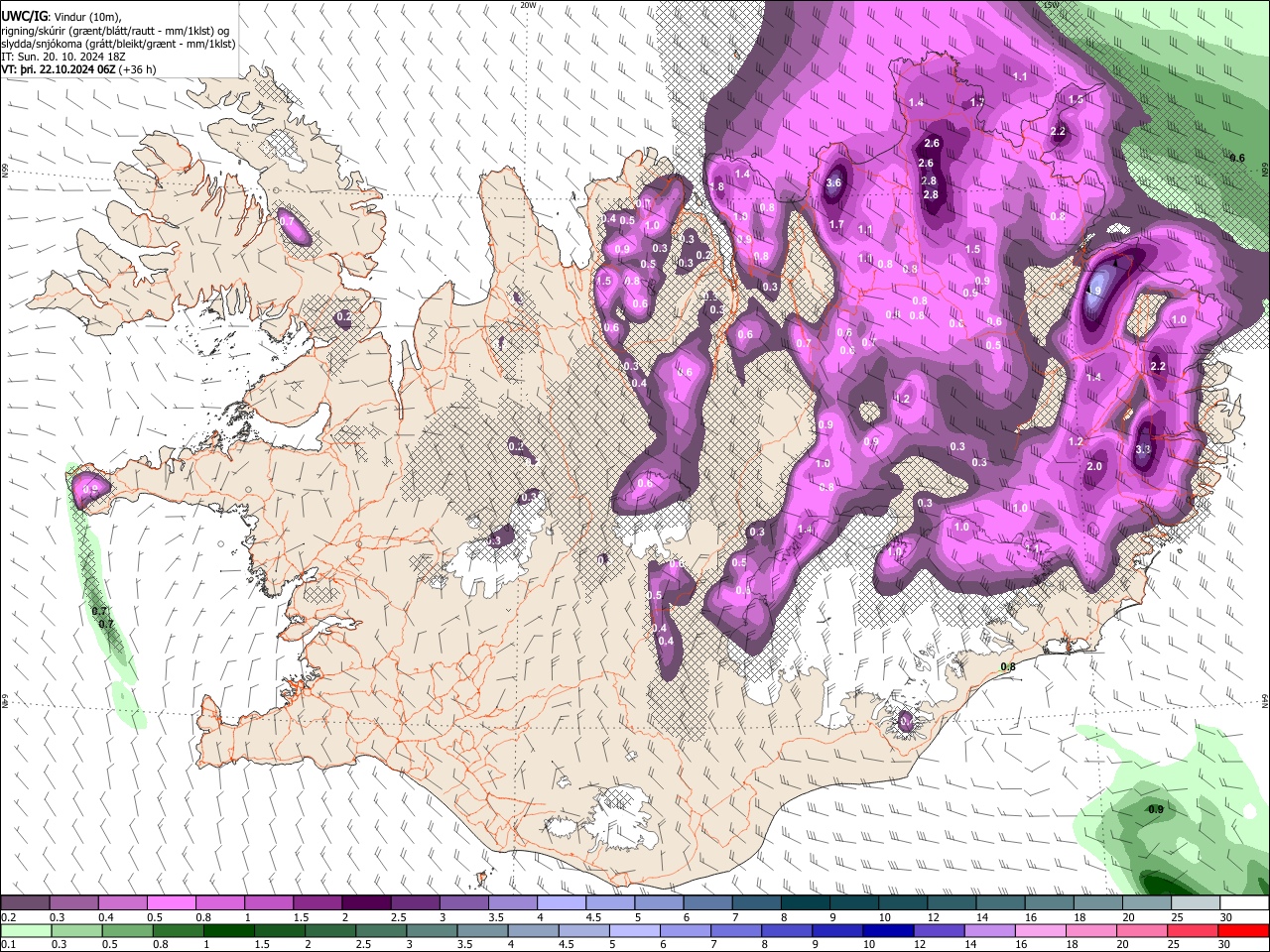This screenshot has width=1270, height=952.
Task: Click the dark teal 8–9 snow scale swatch
Action: pyautogui.click(x=805, y=903)
